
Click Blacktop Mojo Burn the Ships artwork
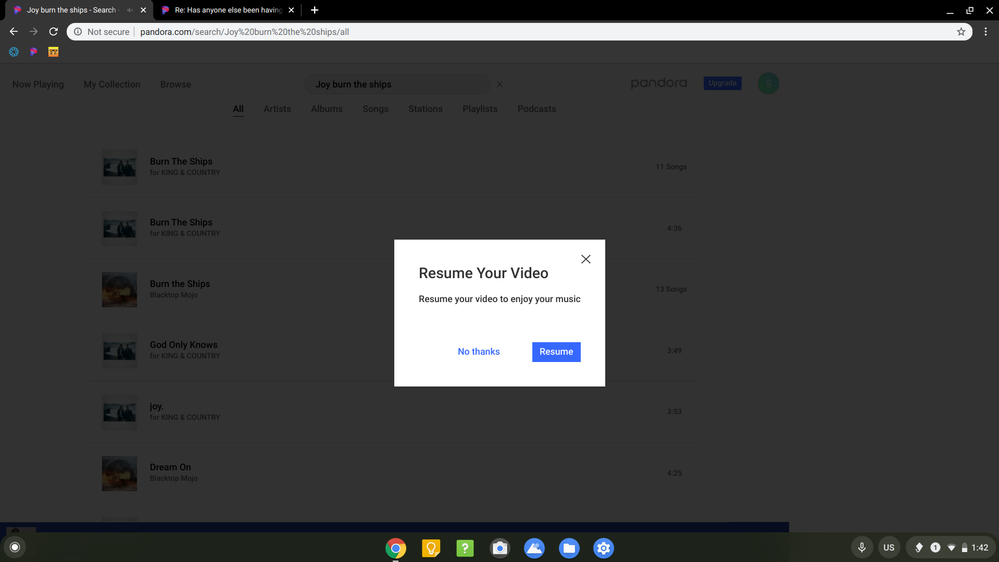[x=119, y=289]
